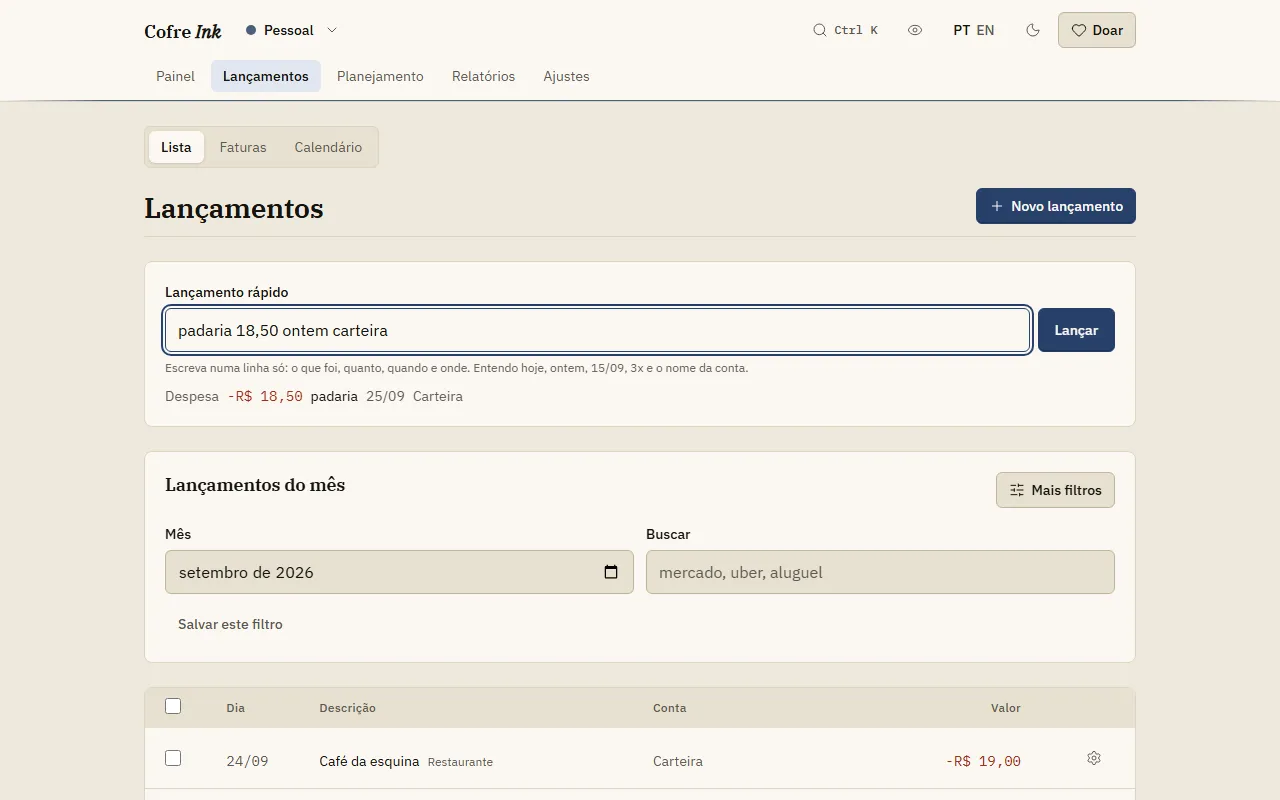
Task: Select the Lista view tab
Action: (176, 147)
